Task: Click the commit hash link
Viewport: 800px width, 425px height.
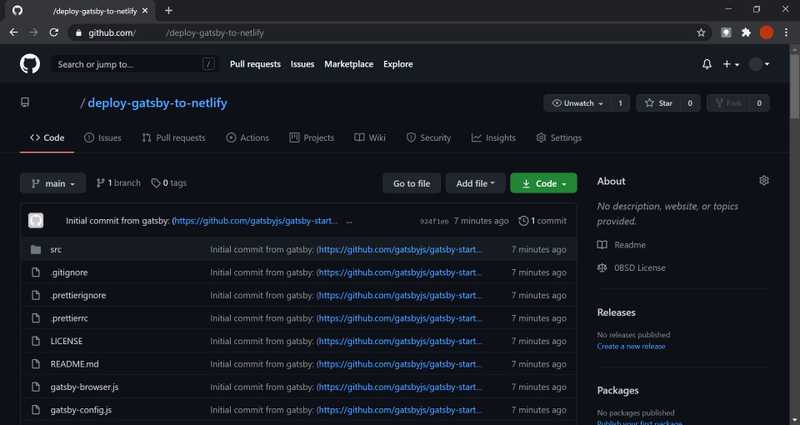Action: pos(434,221)
